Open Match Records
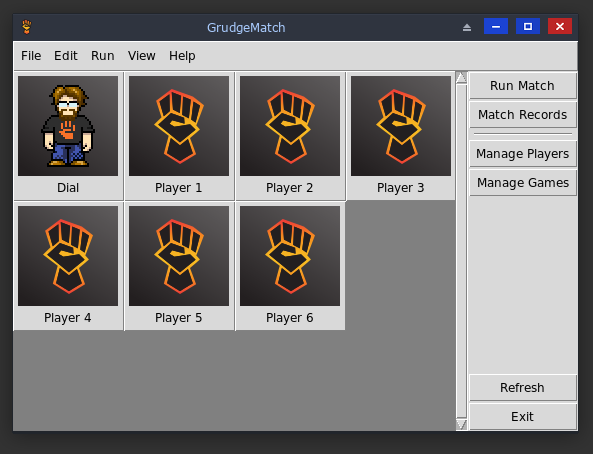The height and width of the screenshot is (454, 593). pos(523,114)
